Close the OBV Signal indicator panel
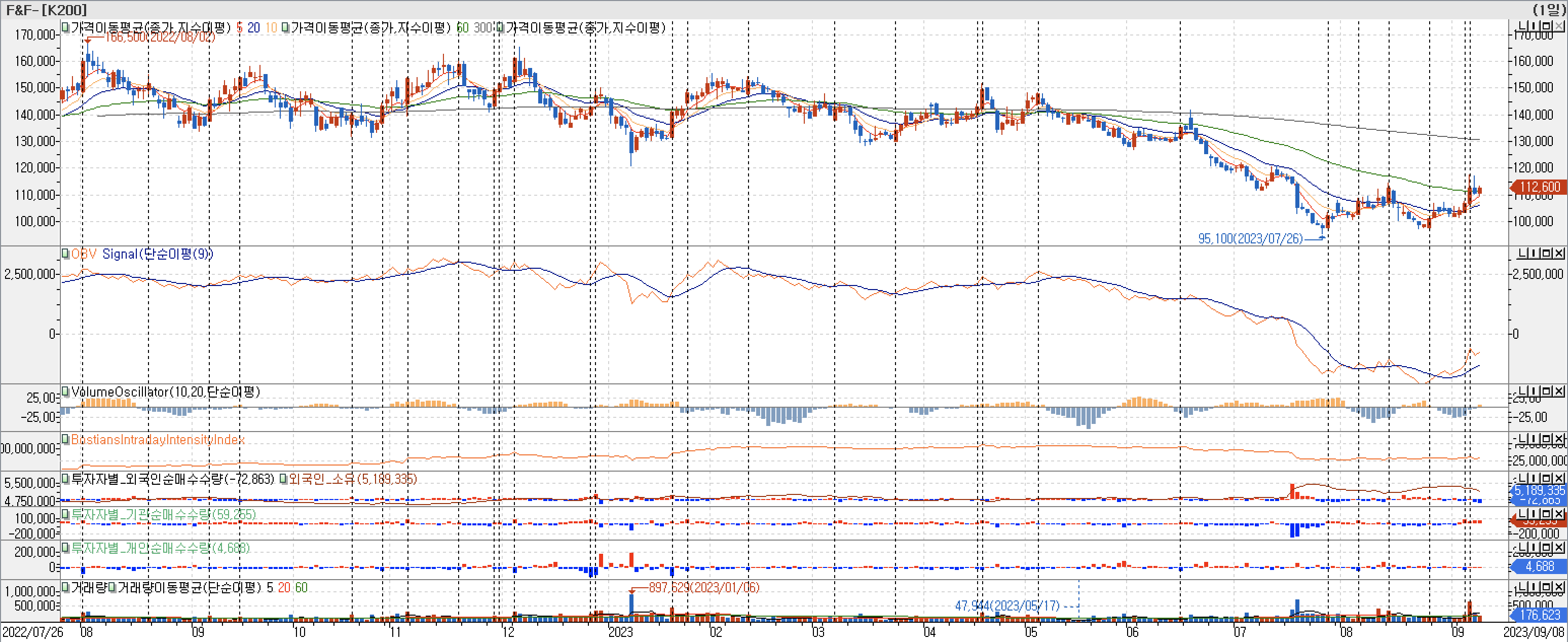This screenshot has height=642, width=1568. point(1559,253)
